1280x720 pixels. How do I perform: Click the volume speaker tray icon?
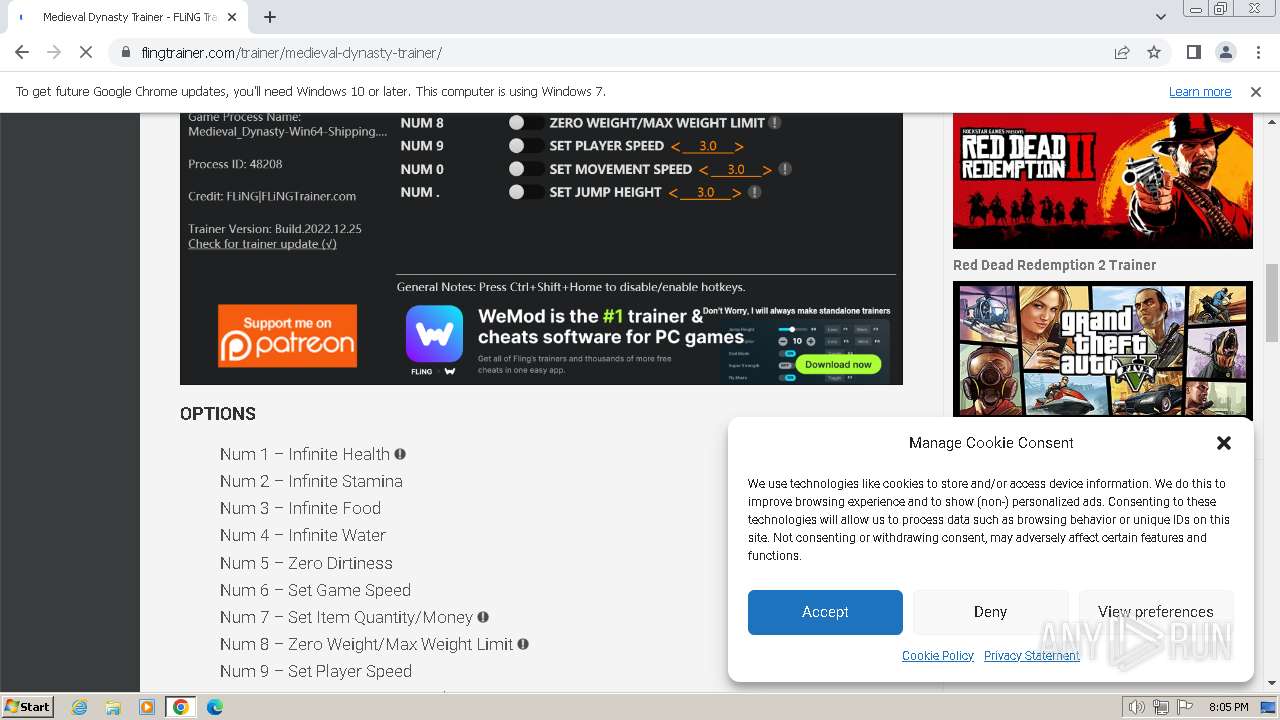1137,707
